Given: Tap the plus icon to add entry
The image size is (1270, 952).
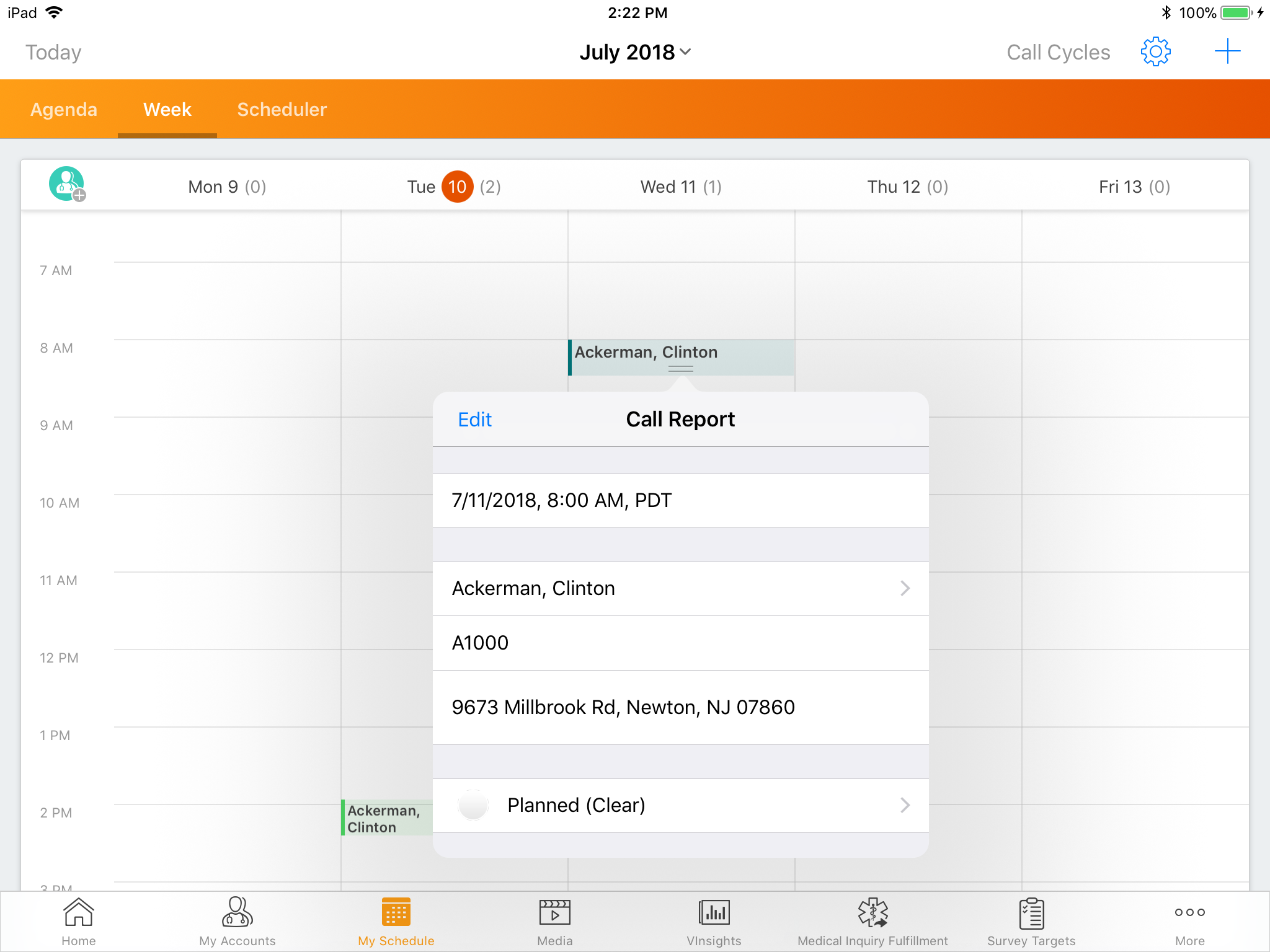Looking at the screenshot, I should click(x=1227, y=52).
